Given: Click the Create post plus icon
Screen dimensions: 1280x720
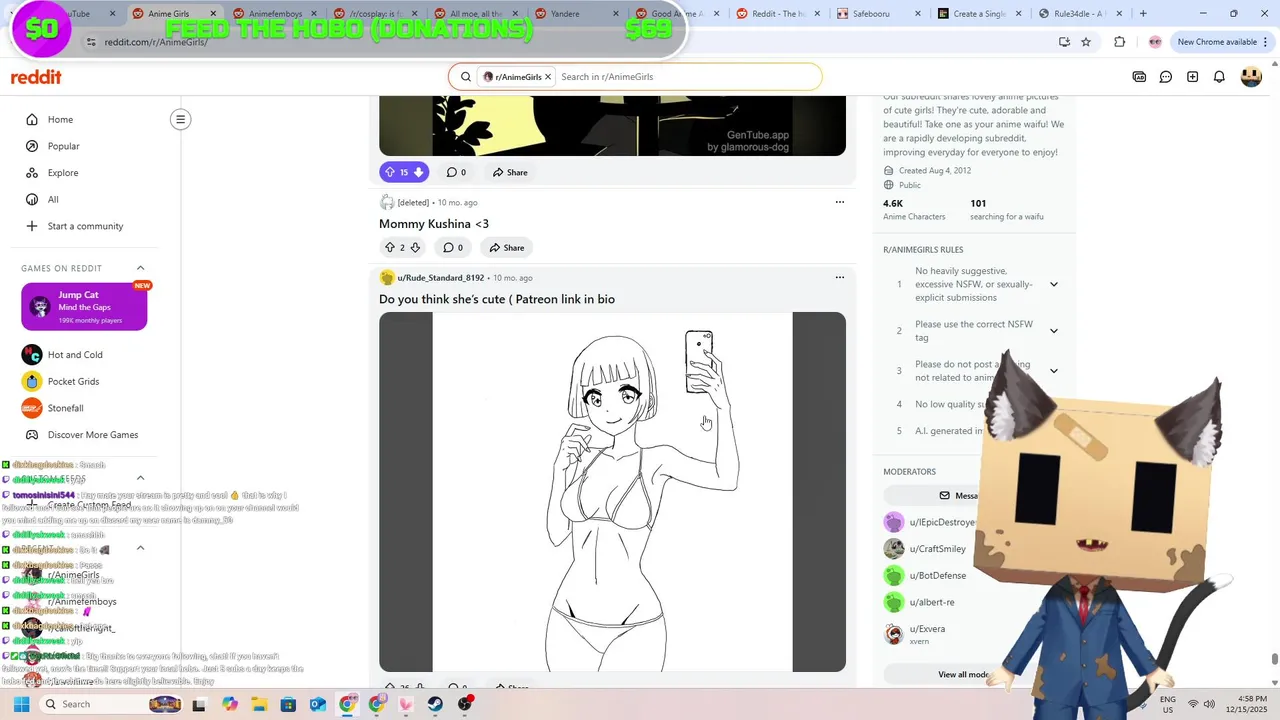Looking at the screenshot, I should [x=1192, y=77].
